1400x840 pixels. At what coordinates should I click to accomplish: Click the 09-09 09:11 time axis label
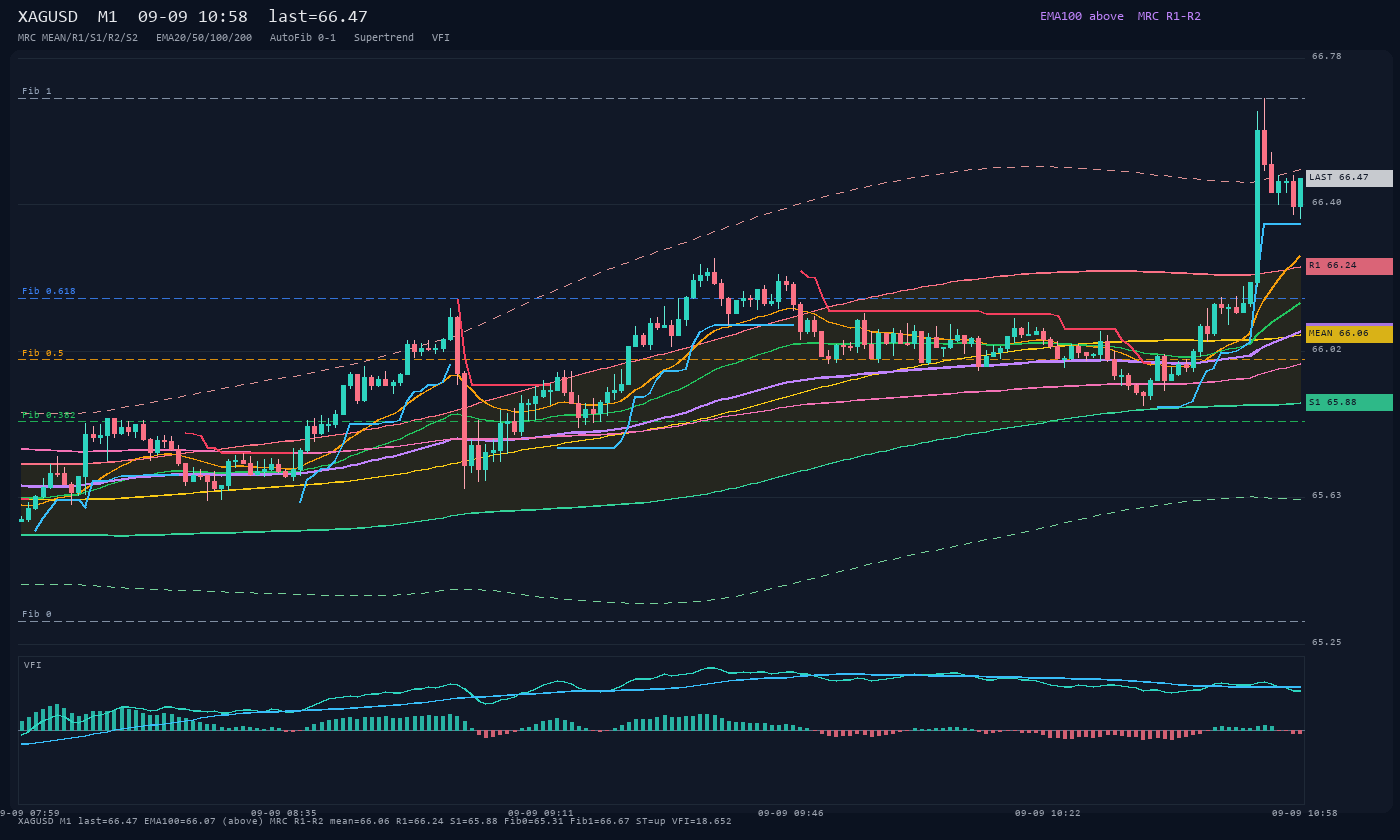[541, 813]
